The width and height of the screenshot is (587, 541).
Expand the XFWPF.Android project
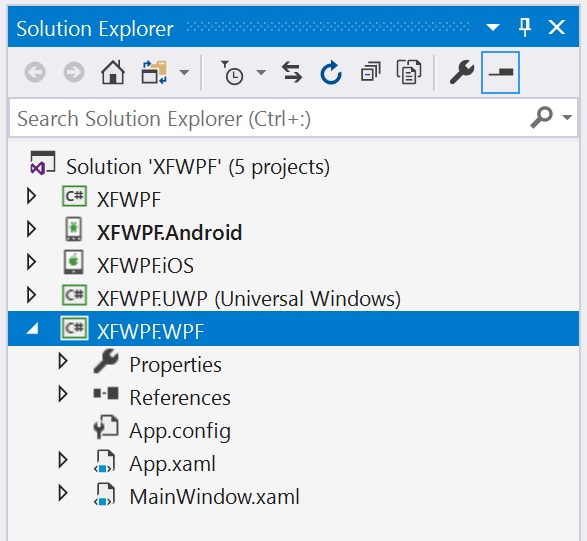(31, 229)
